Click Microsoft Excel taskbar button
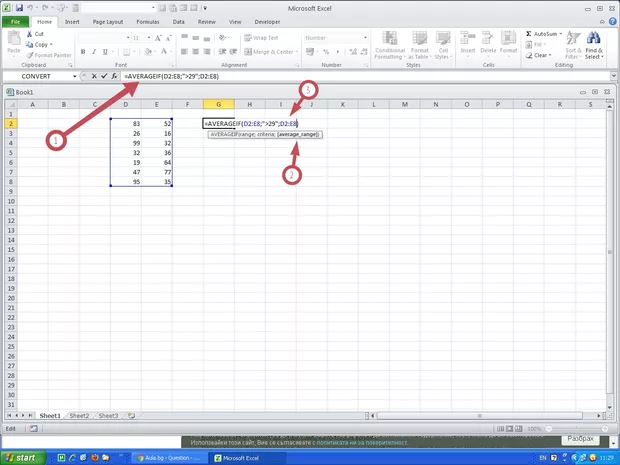Image resolution: width=620 pixels, height=465 pixels. tap(247, 458)
